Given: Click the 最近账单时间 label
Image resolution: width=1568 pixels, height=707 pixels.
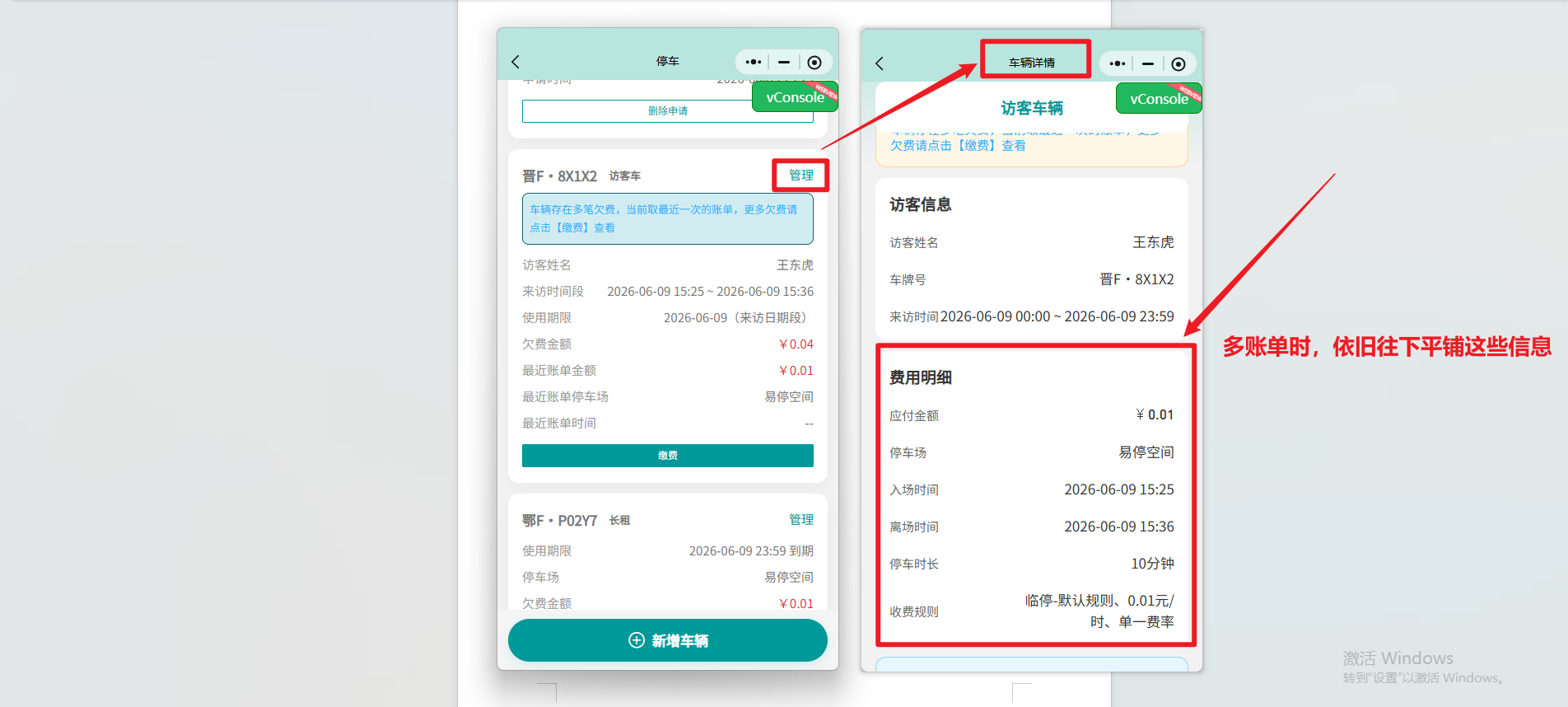Looking at the screenshot, I should click(559, 424).
